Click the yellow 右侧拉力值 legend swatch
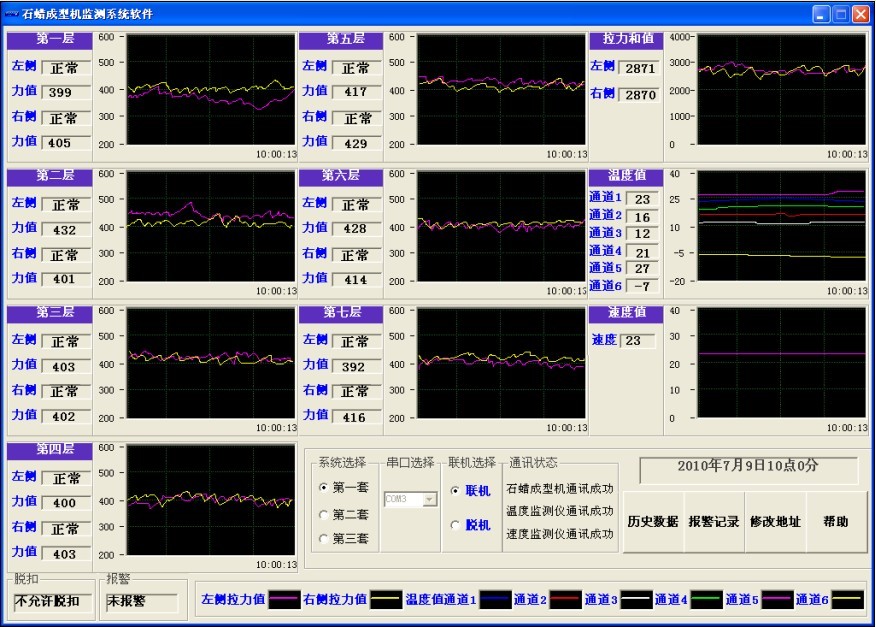Viewport: 876px width, 627px height. coord(385,600)
